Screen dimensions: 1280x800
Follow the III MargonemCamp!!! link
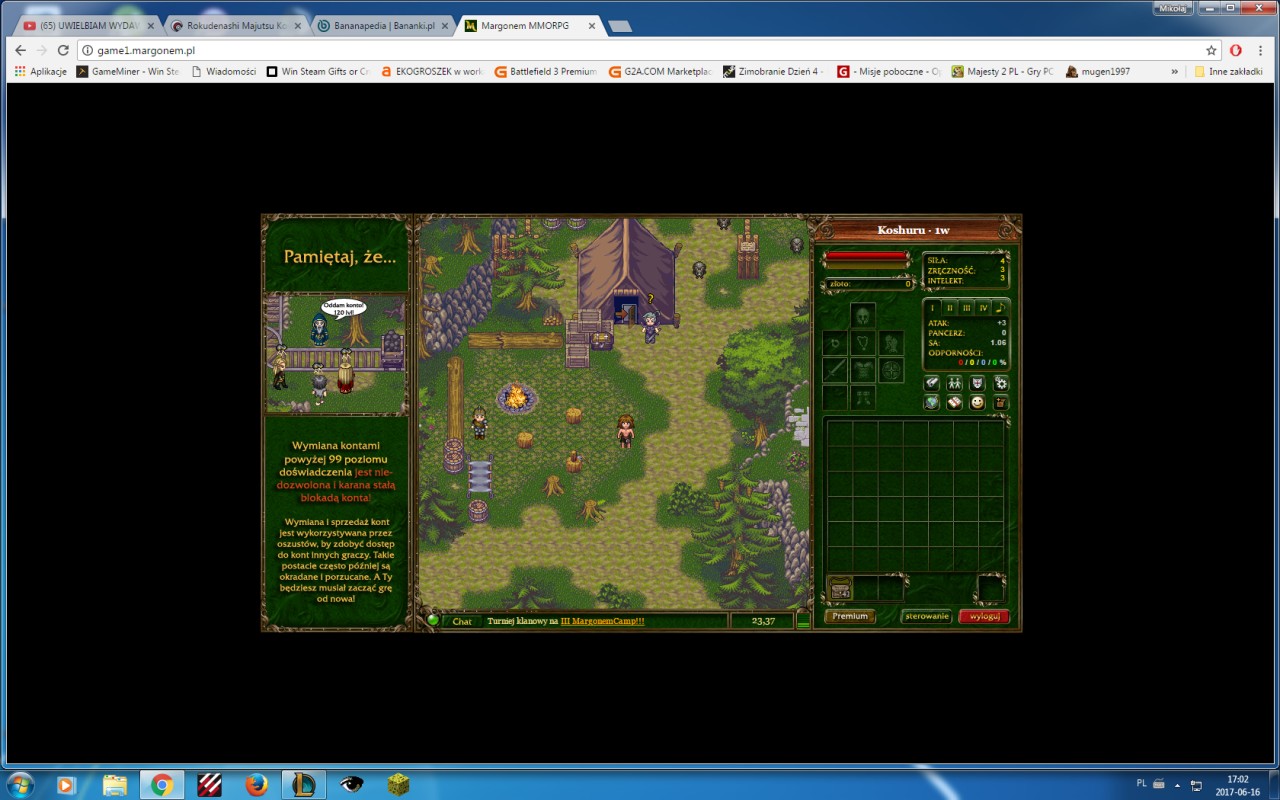(x=603, y=621)
